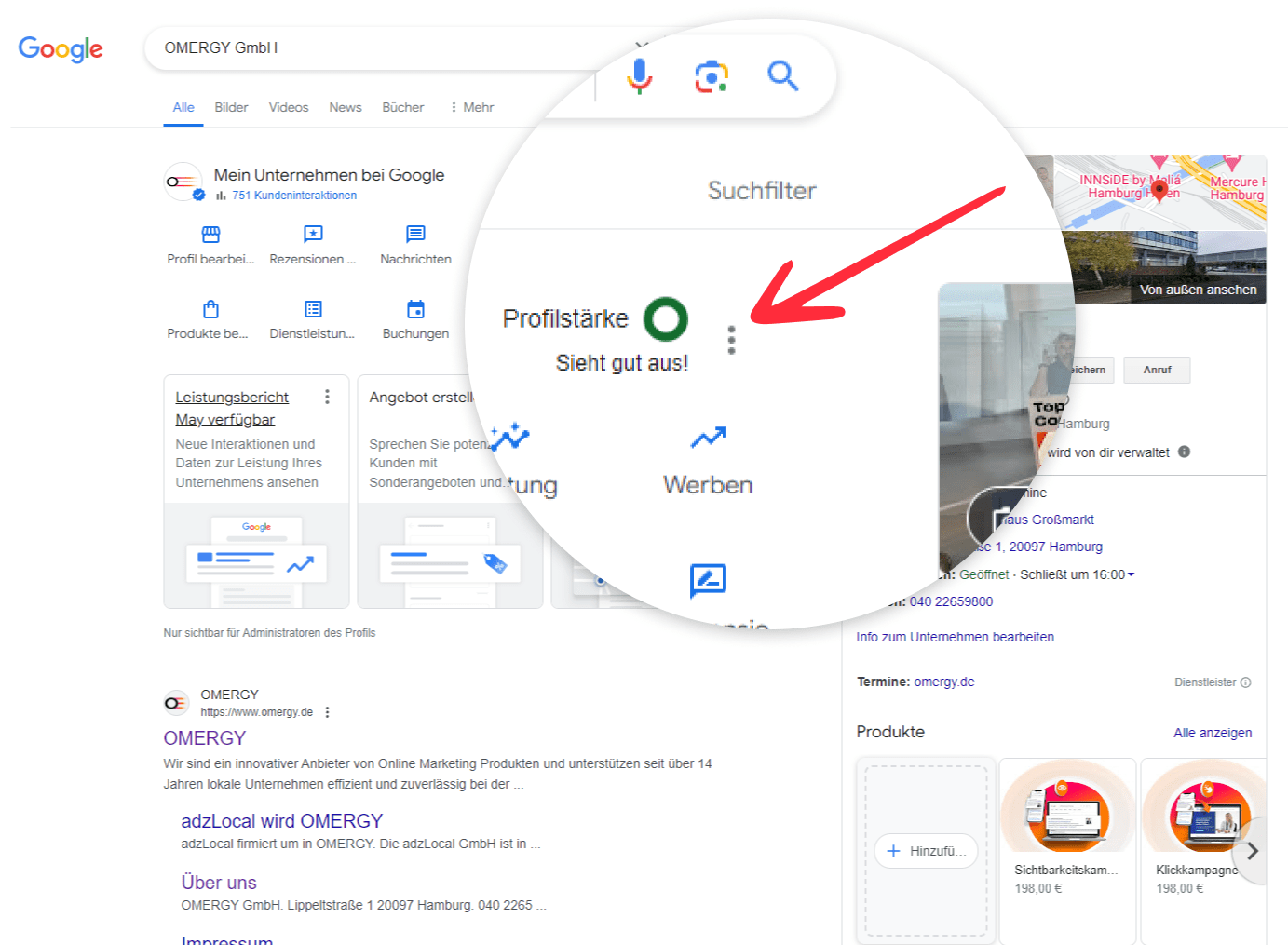Screen dimensions: 1288x945
Task: Open Profil bearbeiten storefront icon
Action: tap(211, 234)
